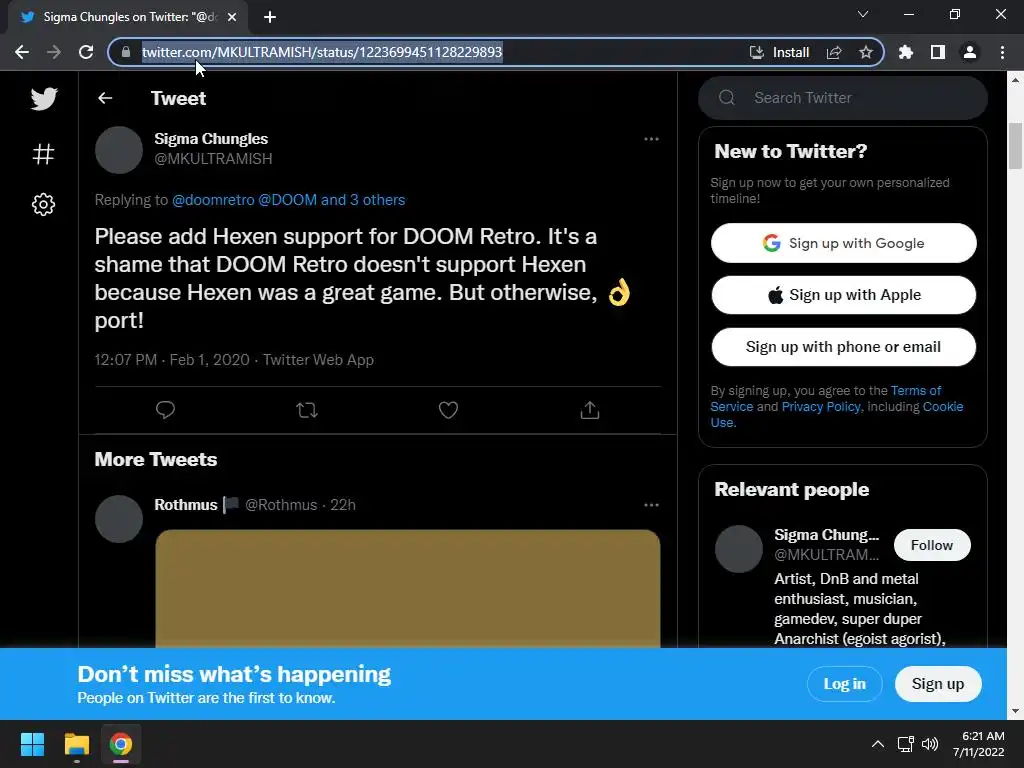Close the Sigma Chungles Twitter tab
This screenshot has height=768, width=1024.
click(x=232, y=17)
